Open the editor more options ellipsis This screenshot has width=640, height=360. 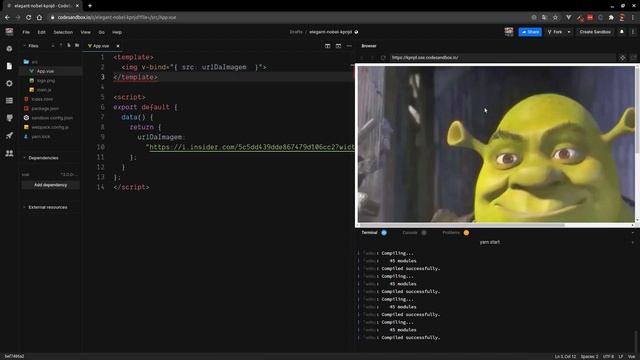(x=349, y=46)
